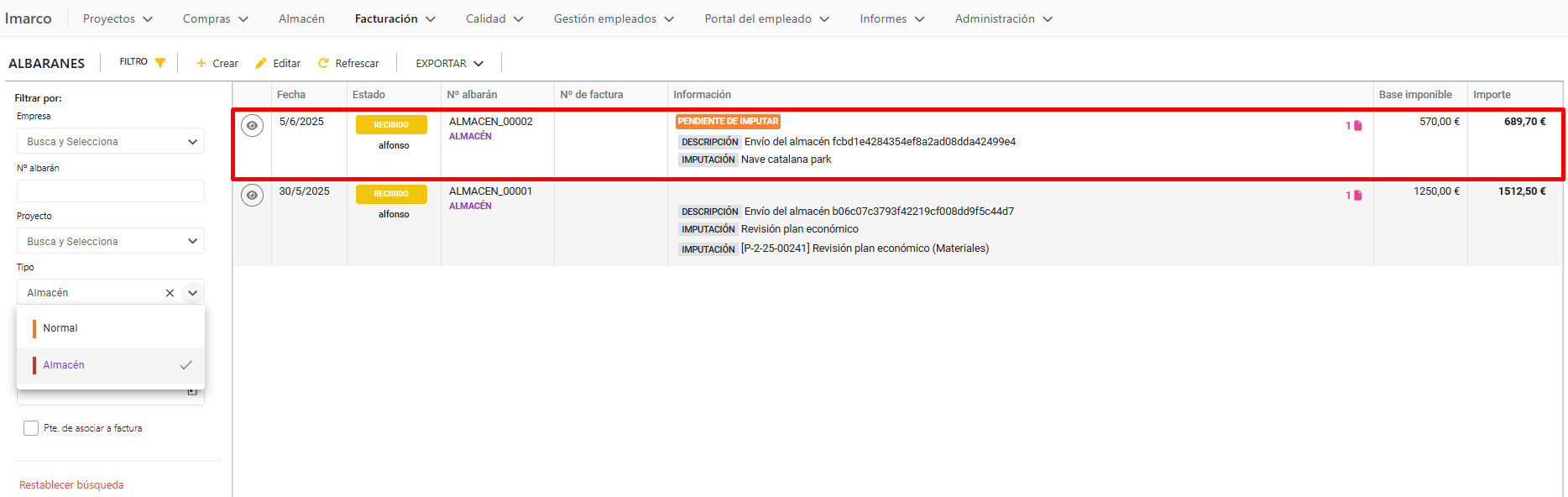Click Restablecer búsqueda link
This screenshot has height=497, width=1568.
71,485
